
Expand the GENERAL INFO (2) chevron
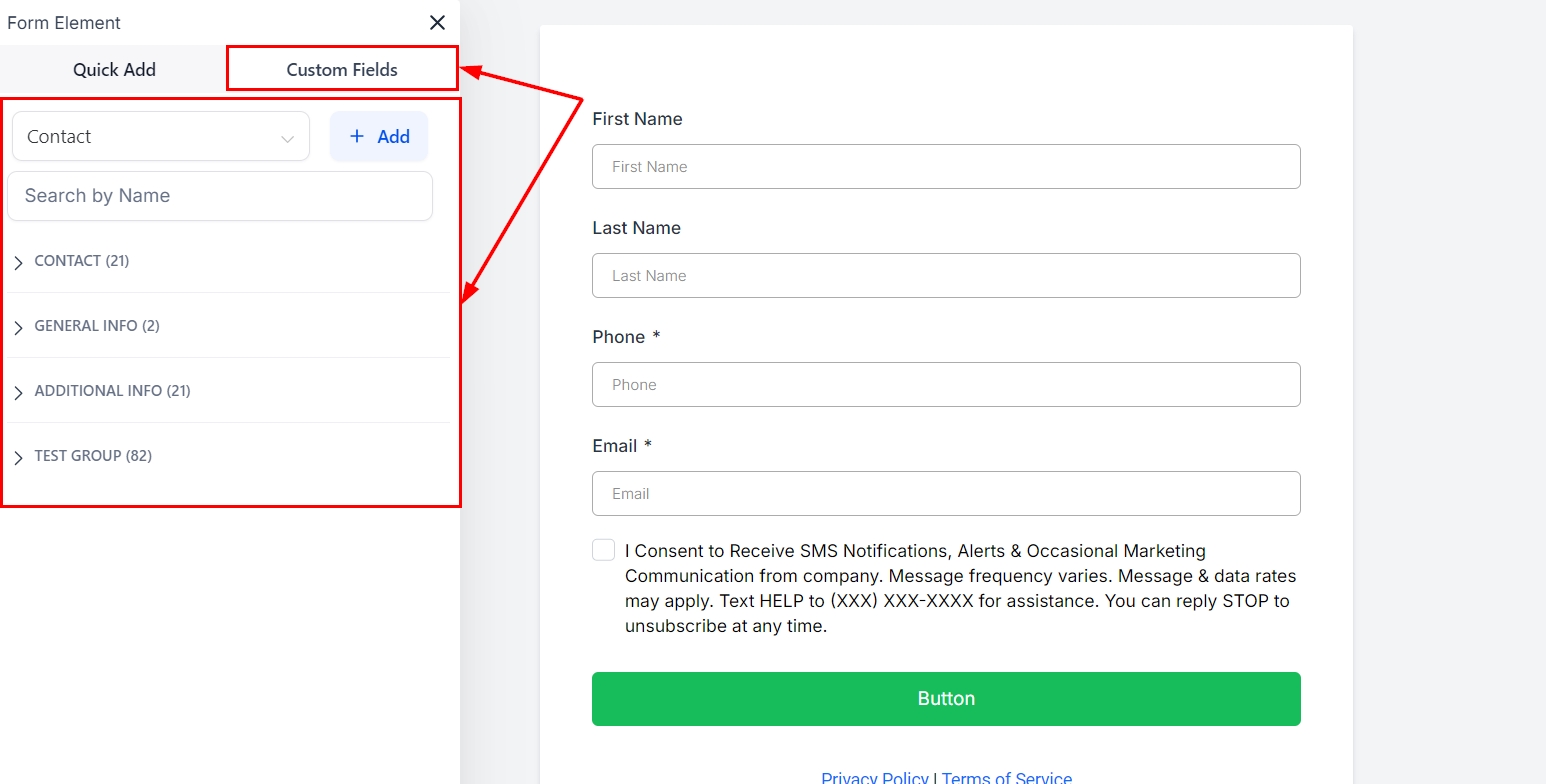pos(19,327)
